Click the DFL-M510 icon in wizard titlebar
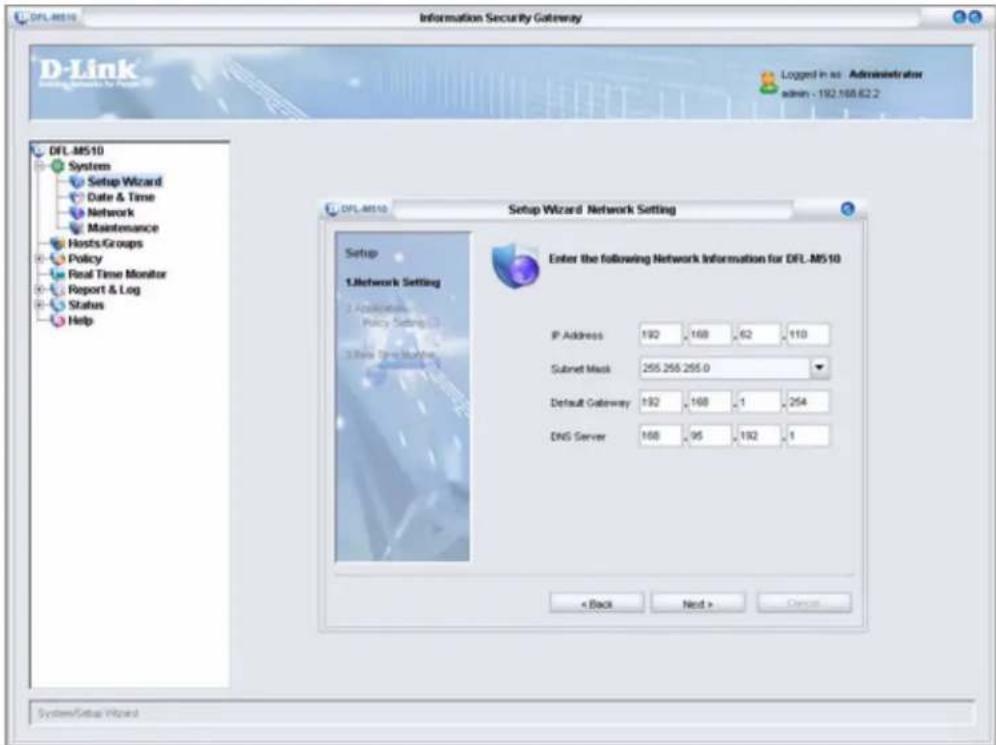Screen dimensions: 996x745 tap(331, 209)
